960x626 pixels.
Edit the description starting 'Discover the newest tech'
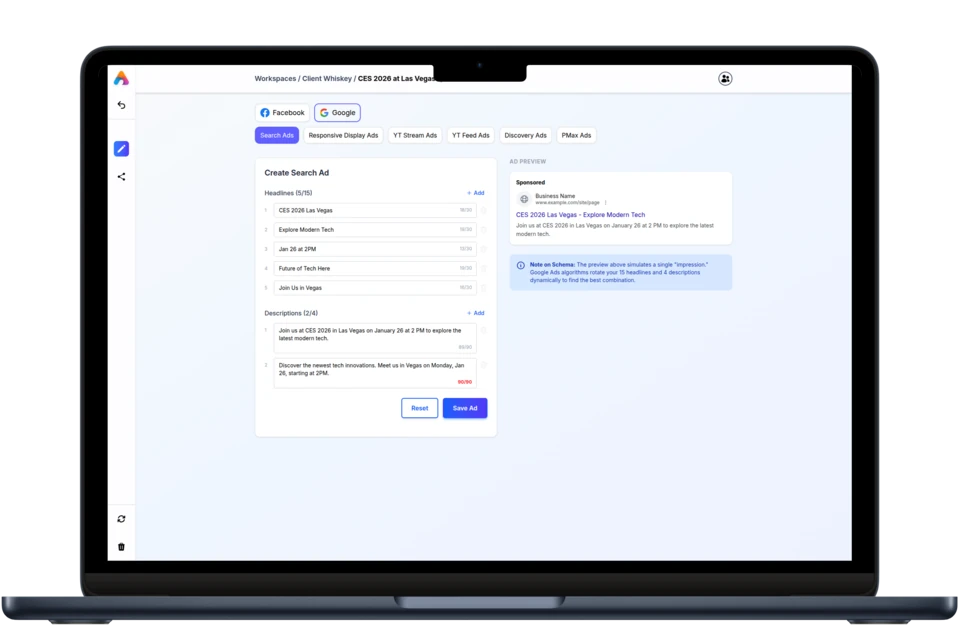(x=375, y=373)
